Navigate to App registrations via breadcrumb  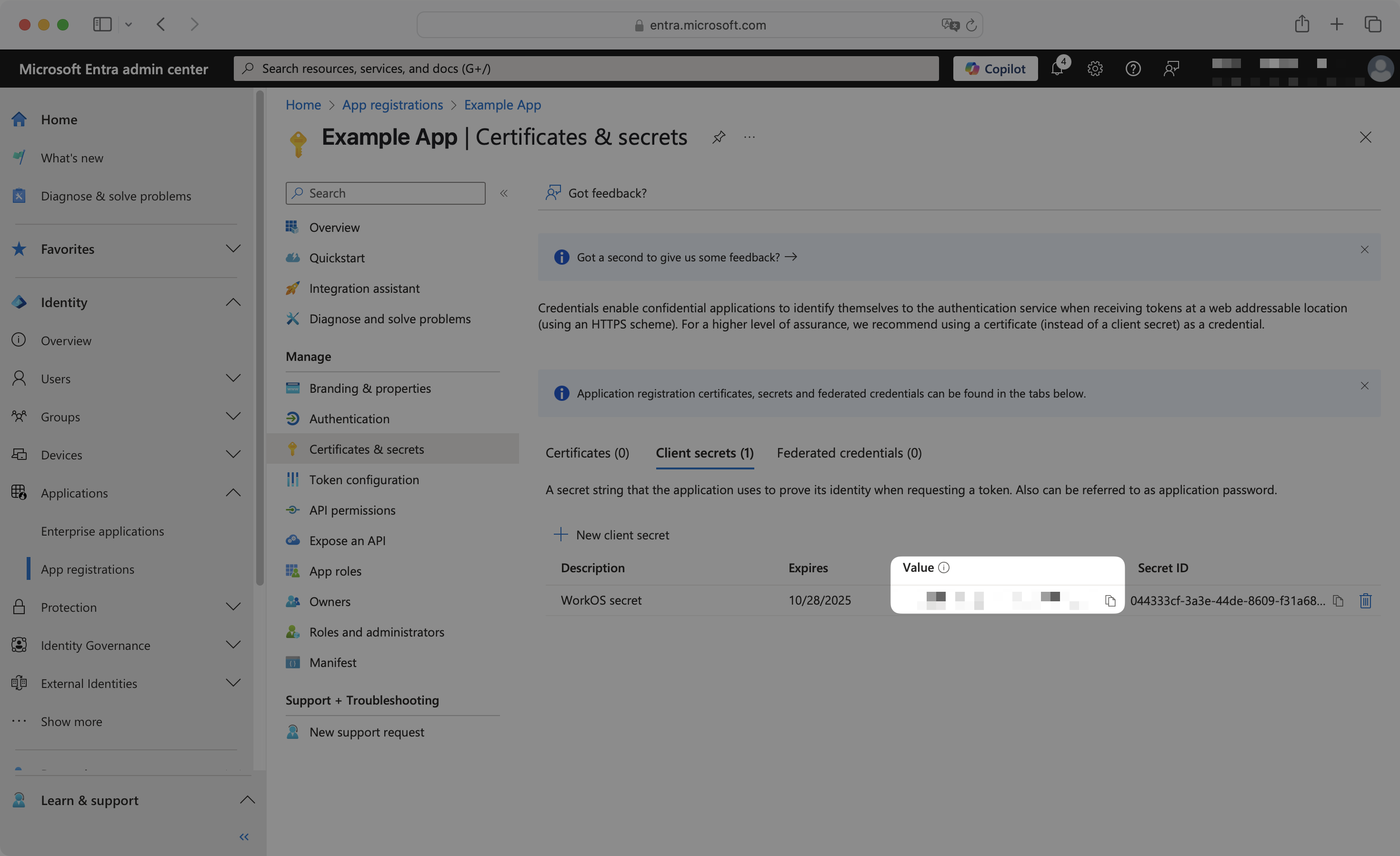pos(392,105)
